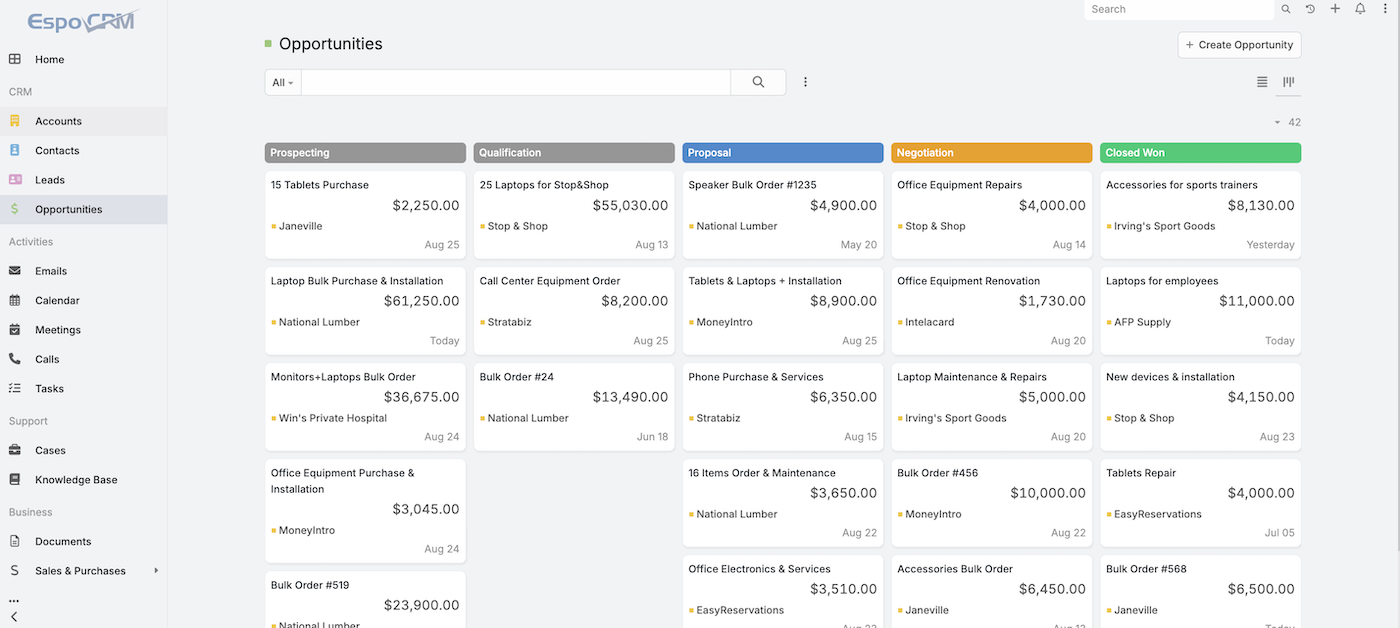
Task: Open the three-dot menu beside search filter
Action: (805, 82)
